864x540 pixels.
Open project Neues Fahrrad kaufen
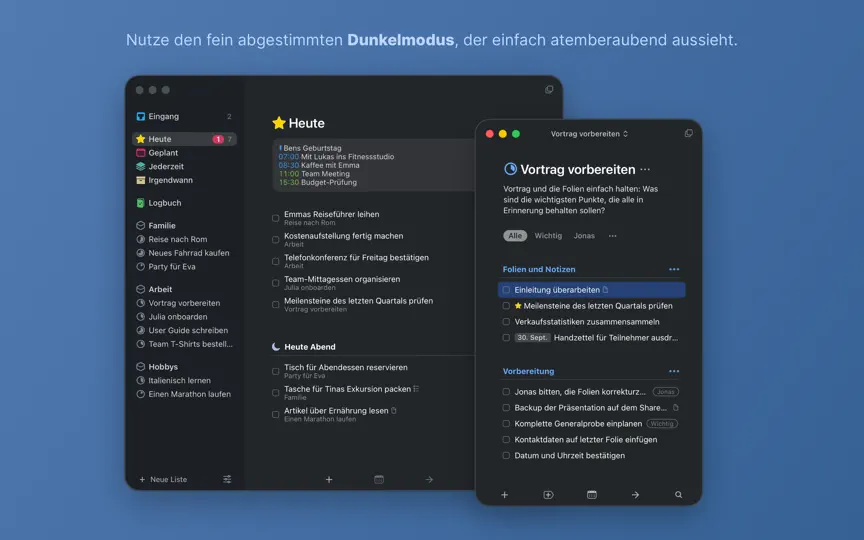tap(184, 253)
